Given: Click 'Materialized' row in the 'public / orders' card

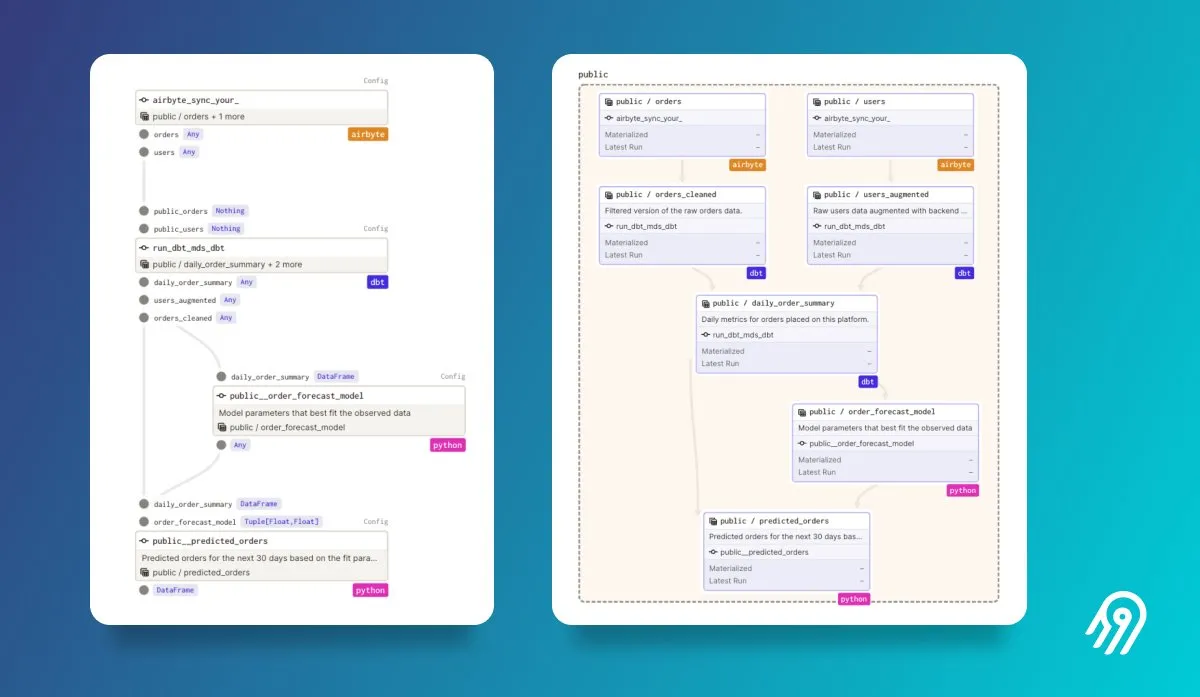Looking at the screenshot, I should (682, 134).
